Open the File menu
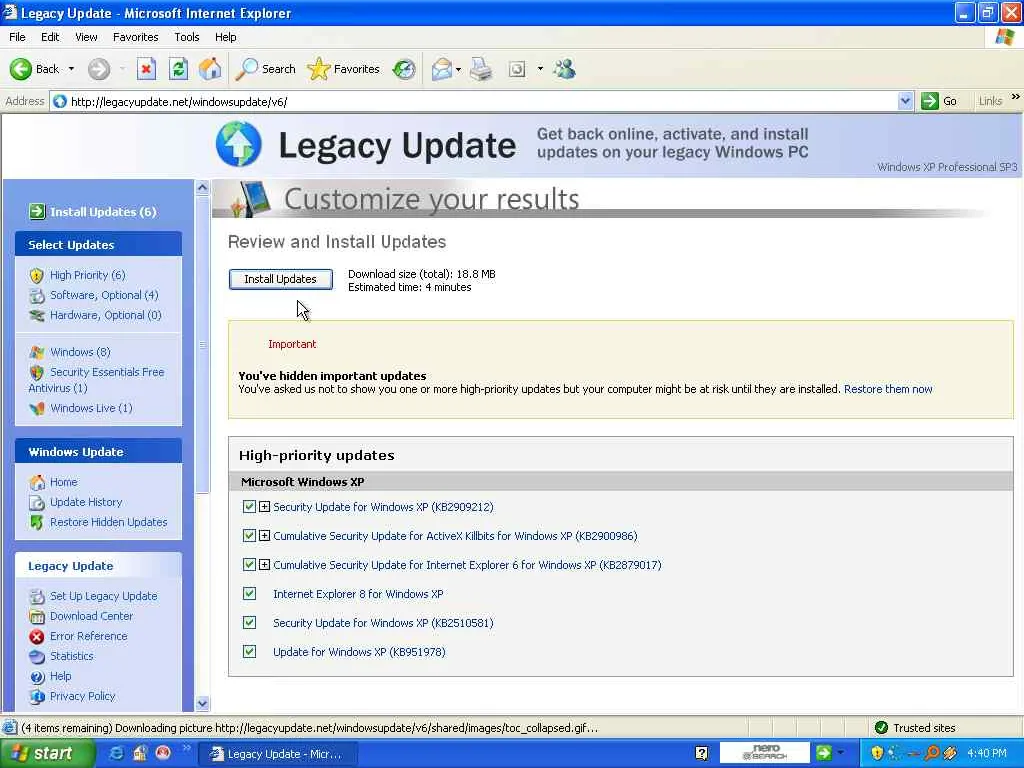This screenshot has width=1024, height=768. pos(17,37)
